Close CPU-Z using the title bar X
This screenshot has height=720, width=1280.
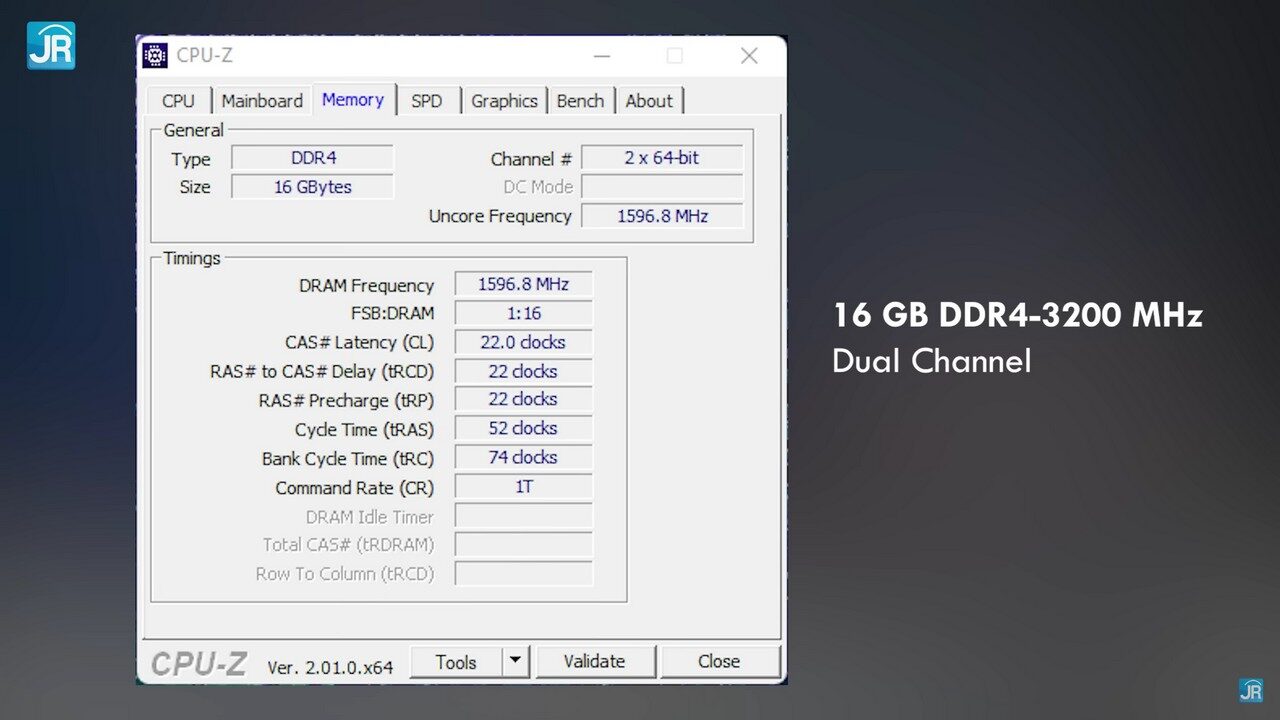click(x=749, y=56)
